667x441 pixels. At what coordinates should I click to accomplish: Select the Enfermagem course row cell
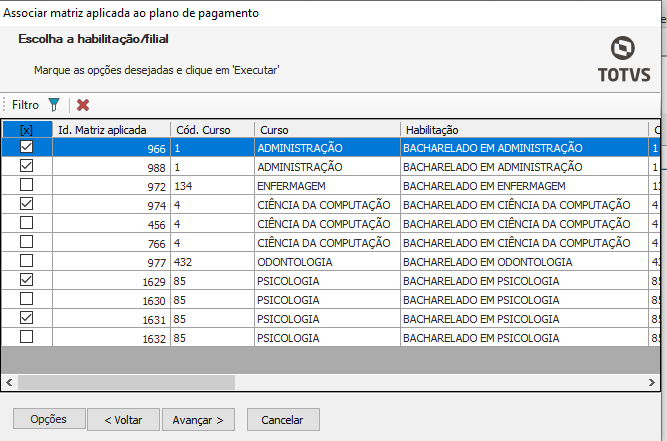[x=326, y=186]
